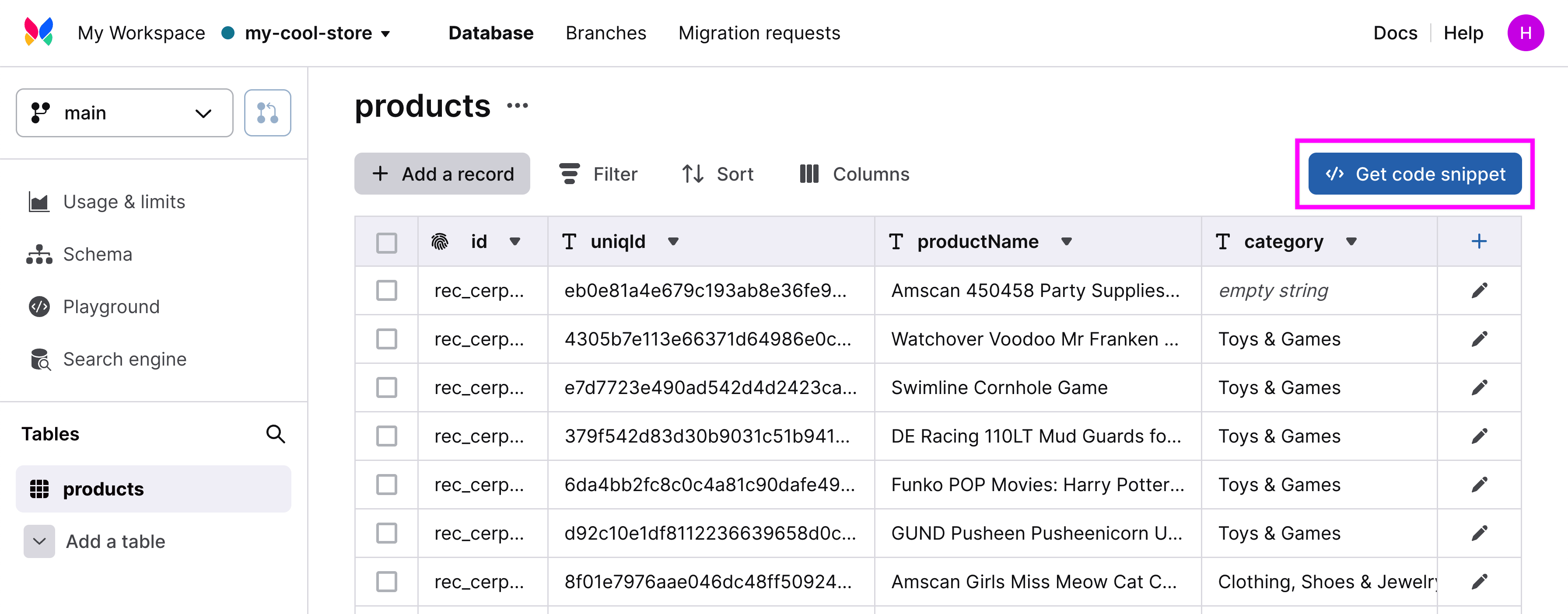Viewport: 1568px width, 614px height.
Task: Click the uniqId column text type icon
Action: click(569, 241)
